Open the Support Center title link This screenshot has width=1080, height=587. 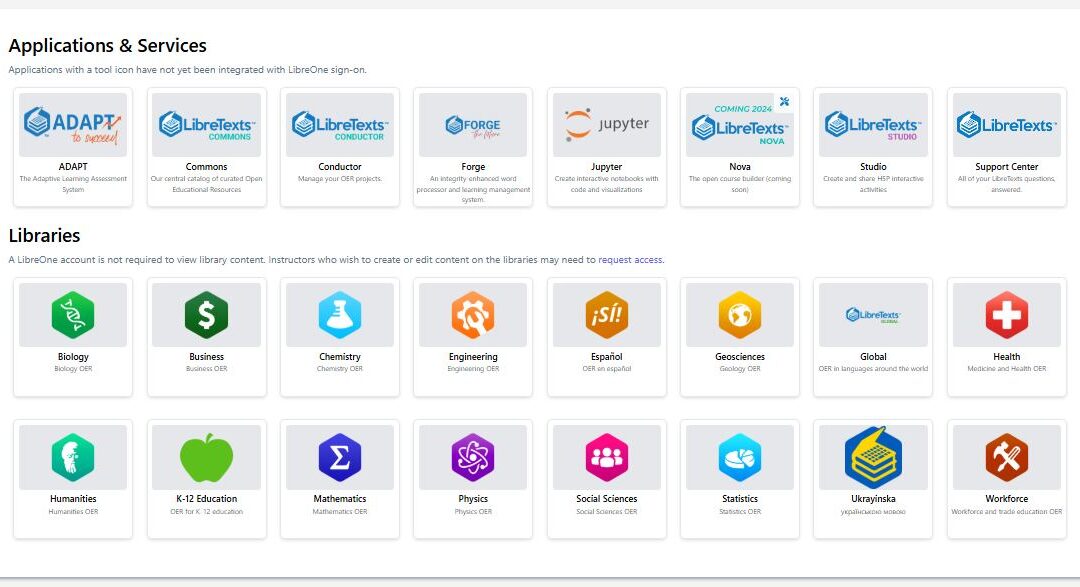(x=1006, y=167)
